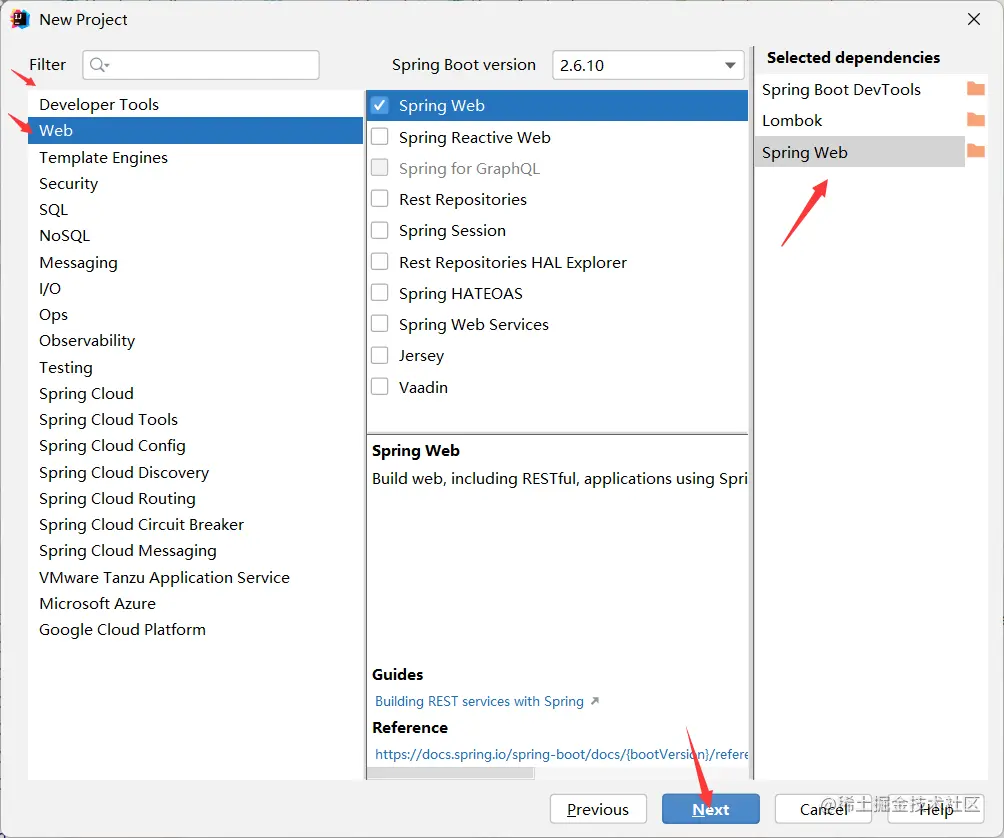The width and height of the screenshot is (1004, 838).
Task: Select the NoSQL category
Action: 195,236
